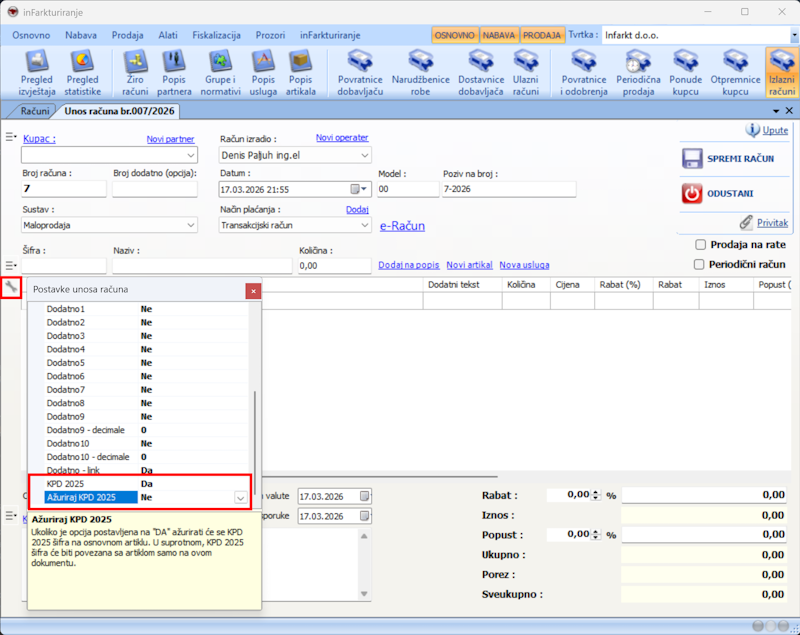Click the wrench settings icon
The height and width of the screenshot is (635, 800).
tap(11, 287)
